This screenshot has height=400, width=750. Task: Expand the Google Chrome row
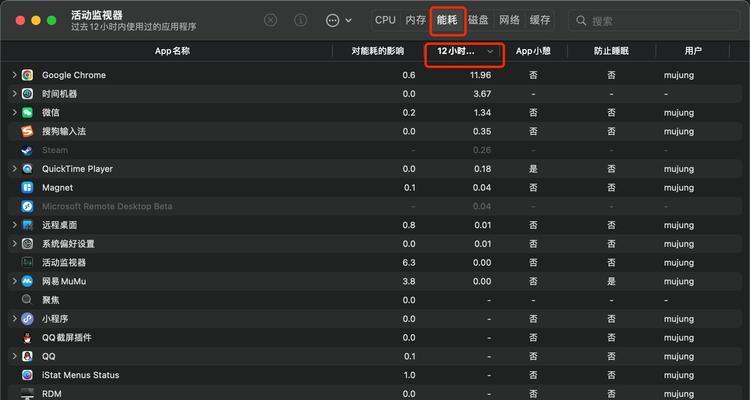tap(14, 75)
